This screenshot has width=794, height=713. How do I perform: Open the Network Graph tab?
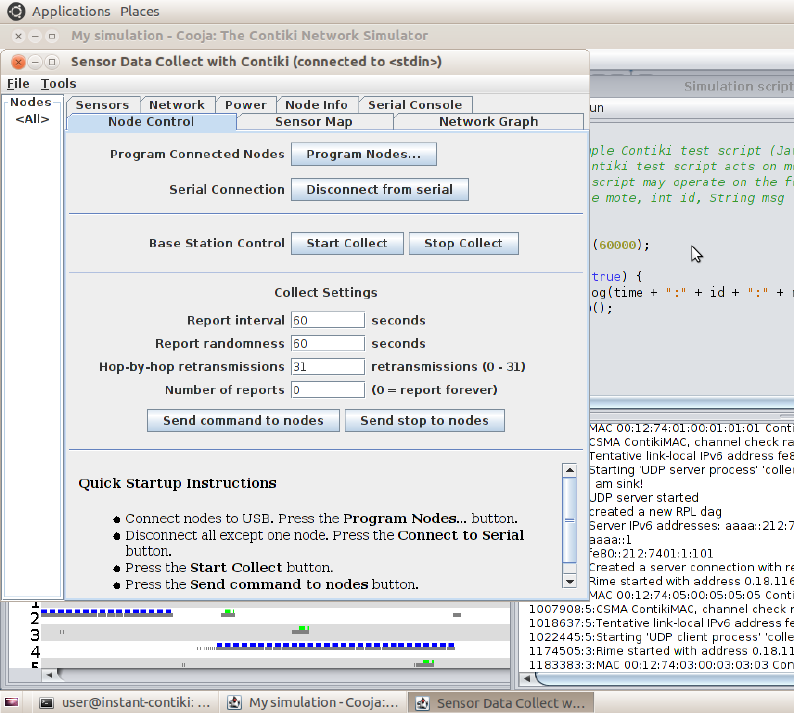(488, 122)
